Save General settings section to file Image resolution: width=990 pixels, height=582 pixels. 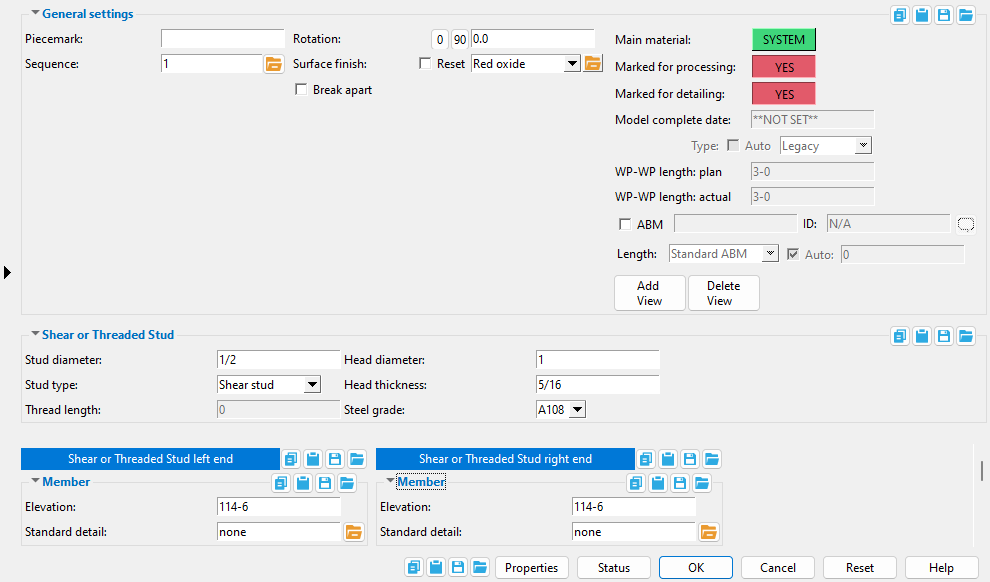point(944,15)
